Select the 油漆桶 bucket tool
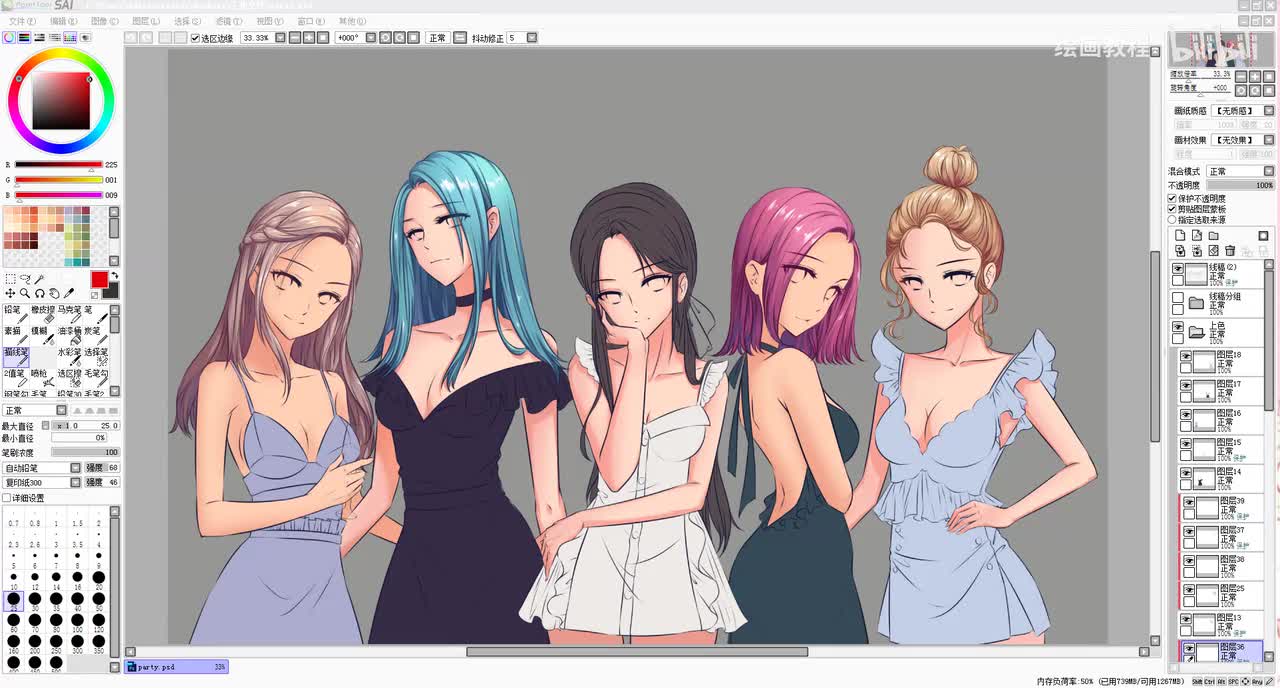Viewport: 1280px width, 688px height. point(70,336)
